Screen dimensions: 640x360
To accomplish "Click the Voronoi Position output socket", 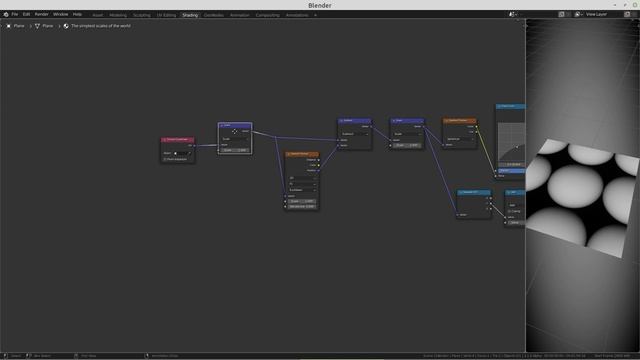I will coord(319,170).
